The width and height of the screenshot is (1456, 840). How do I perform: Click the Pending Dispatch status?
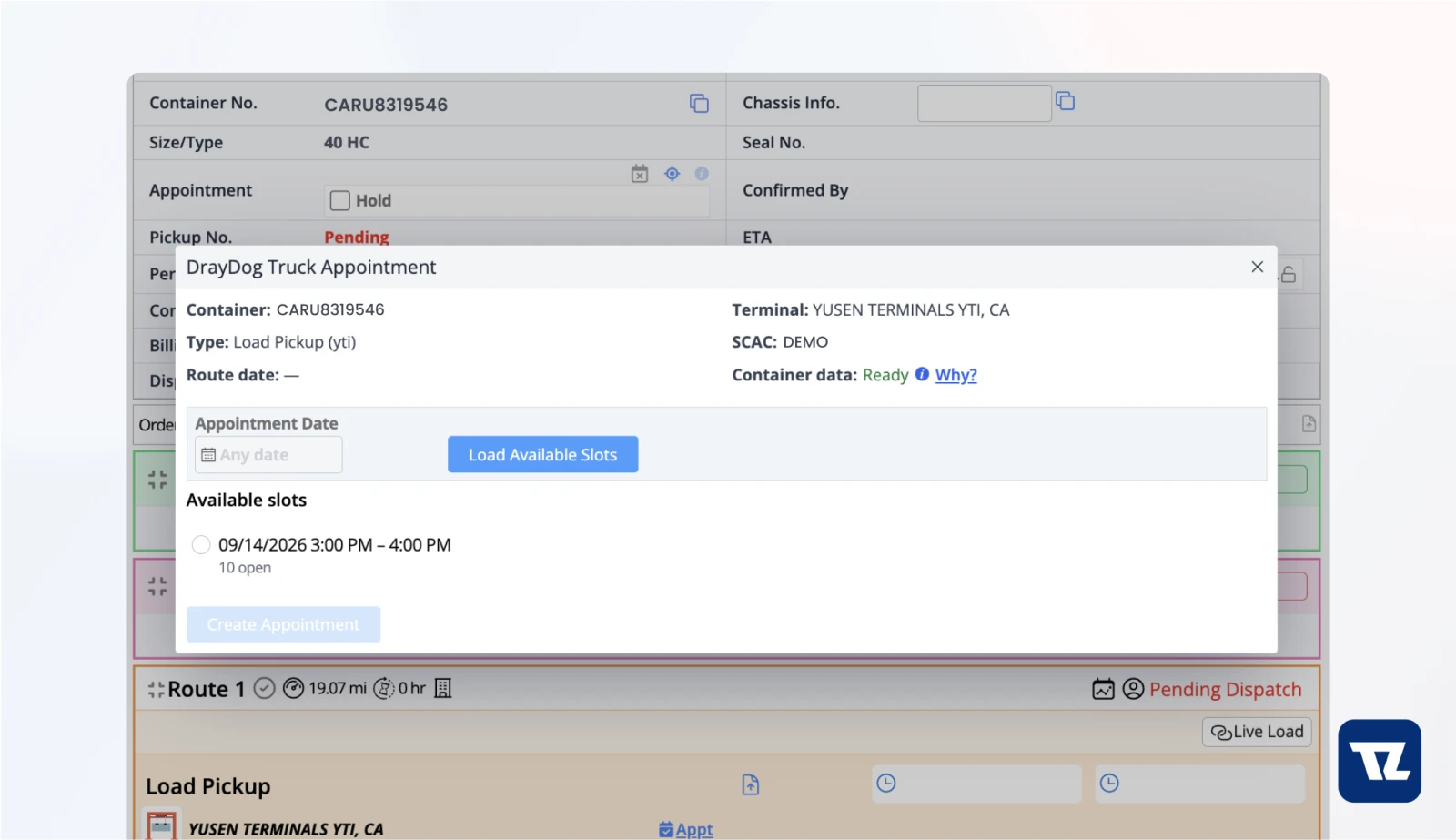tap(1225, 690)
